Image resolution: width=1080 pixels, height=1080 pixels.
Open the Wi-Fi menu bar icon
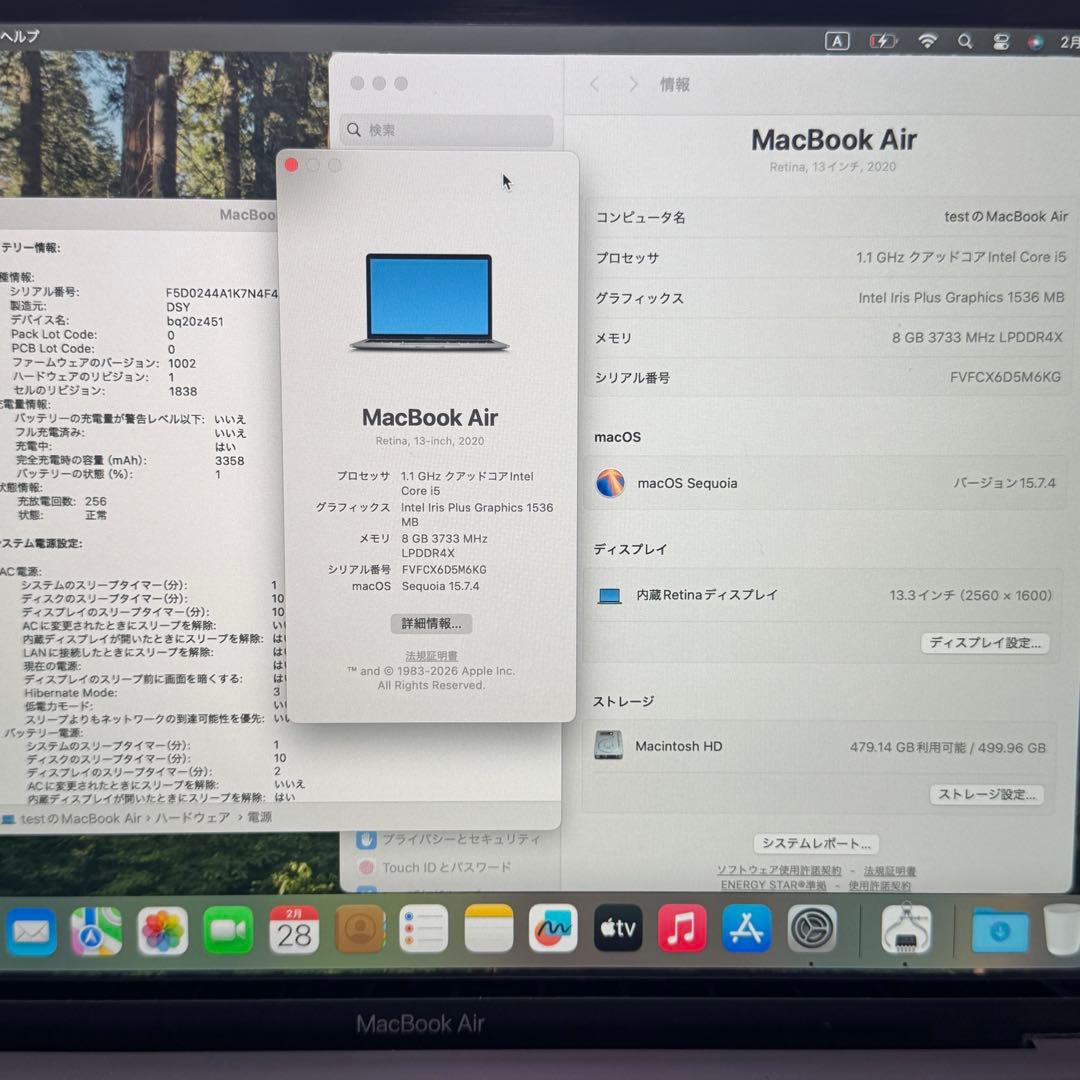click(x=928, y=41)
